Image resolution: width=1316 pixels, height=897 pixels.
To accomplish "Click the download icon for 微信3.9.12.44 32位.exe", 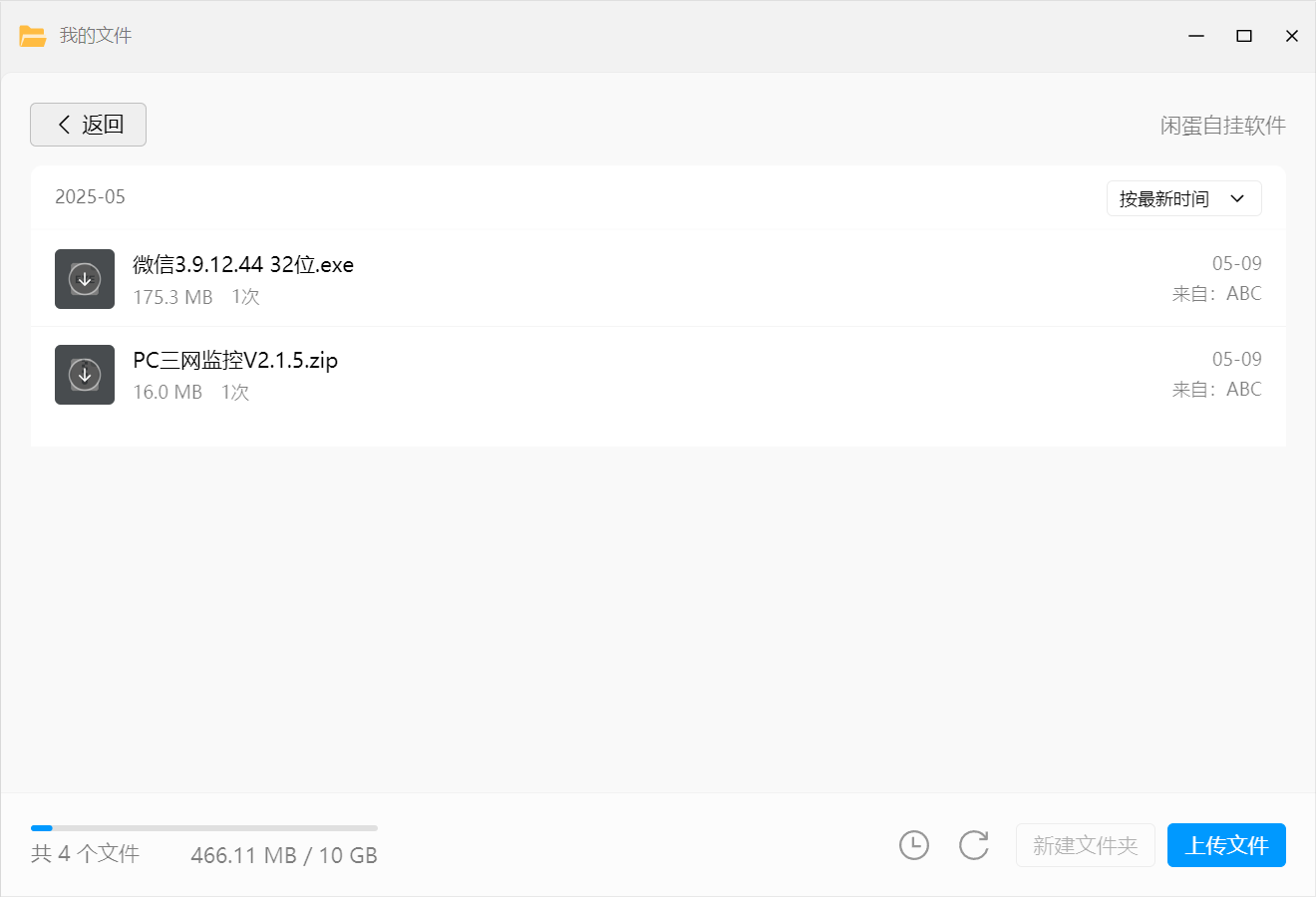I will coord(85,279).
